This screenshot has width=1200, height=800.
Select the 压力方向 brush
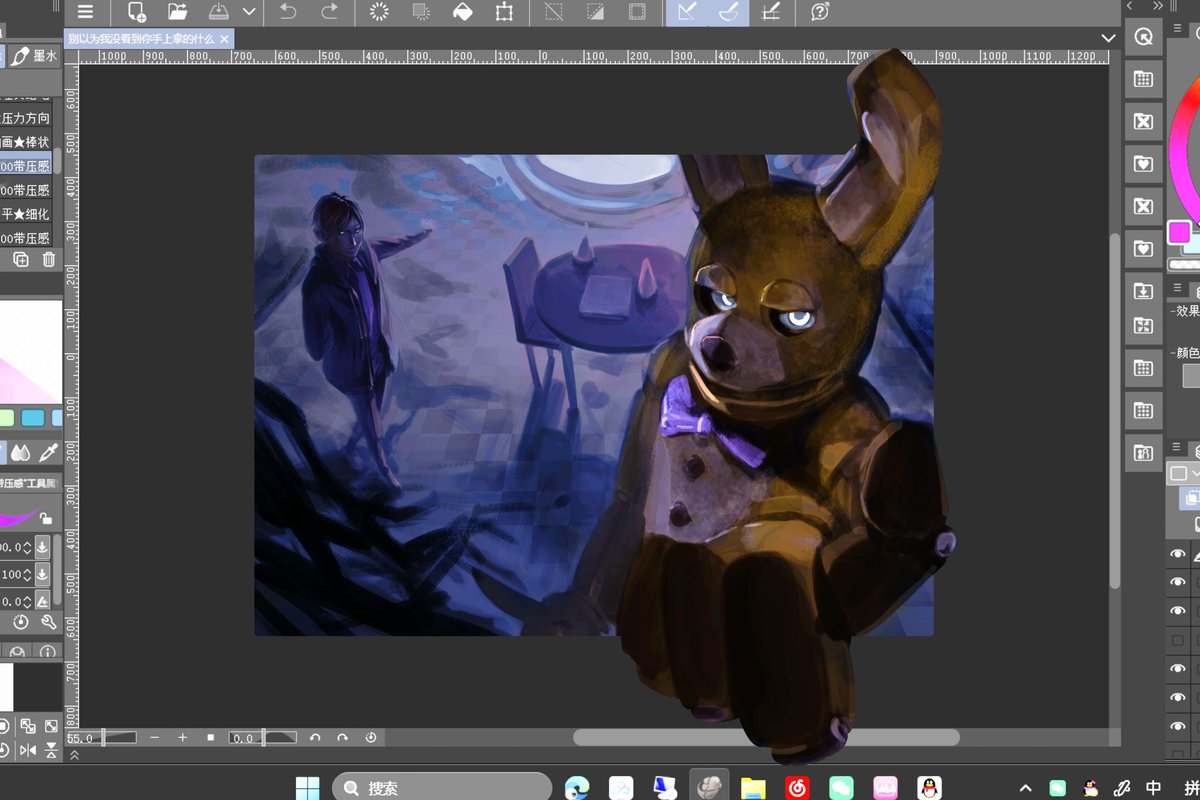point(26,118)
